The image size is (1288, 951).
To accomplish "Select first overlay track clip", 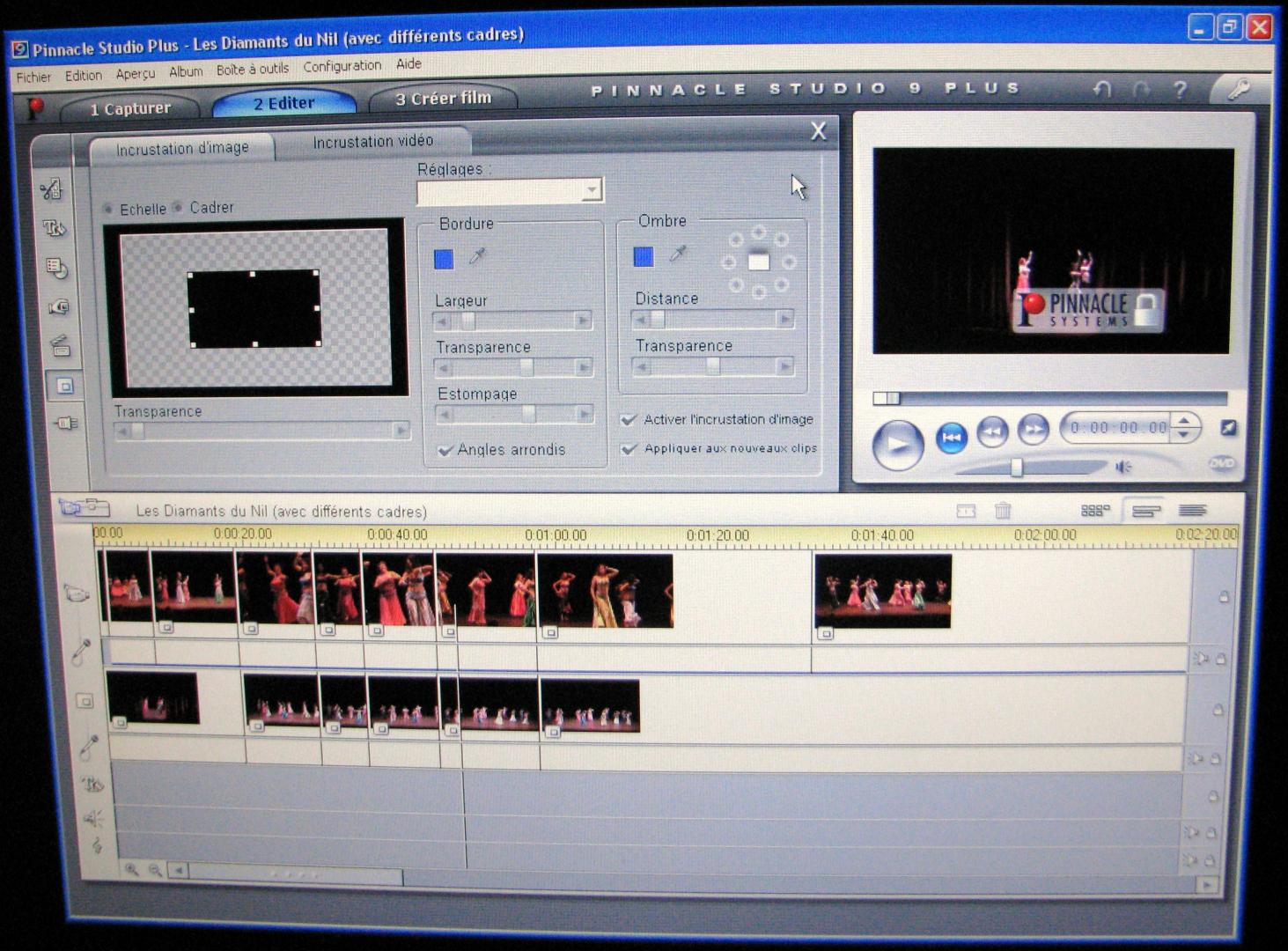I will point(152,699).
